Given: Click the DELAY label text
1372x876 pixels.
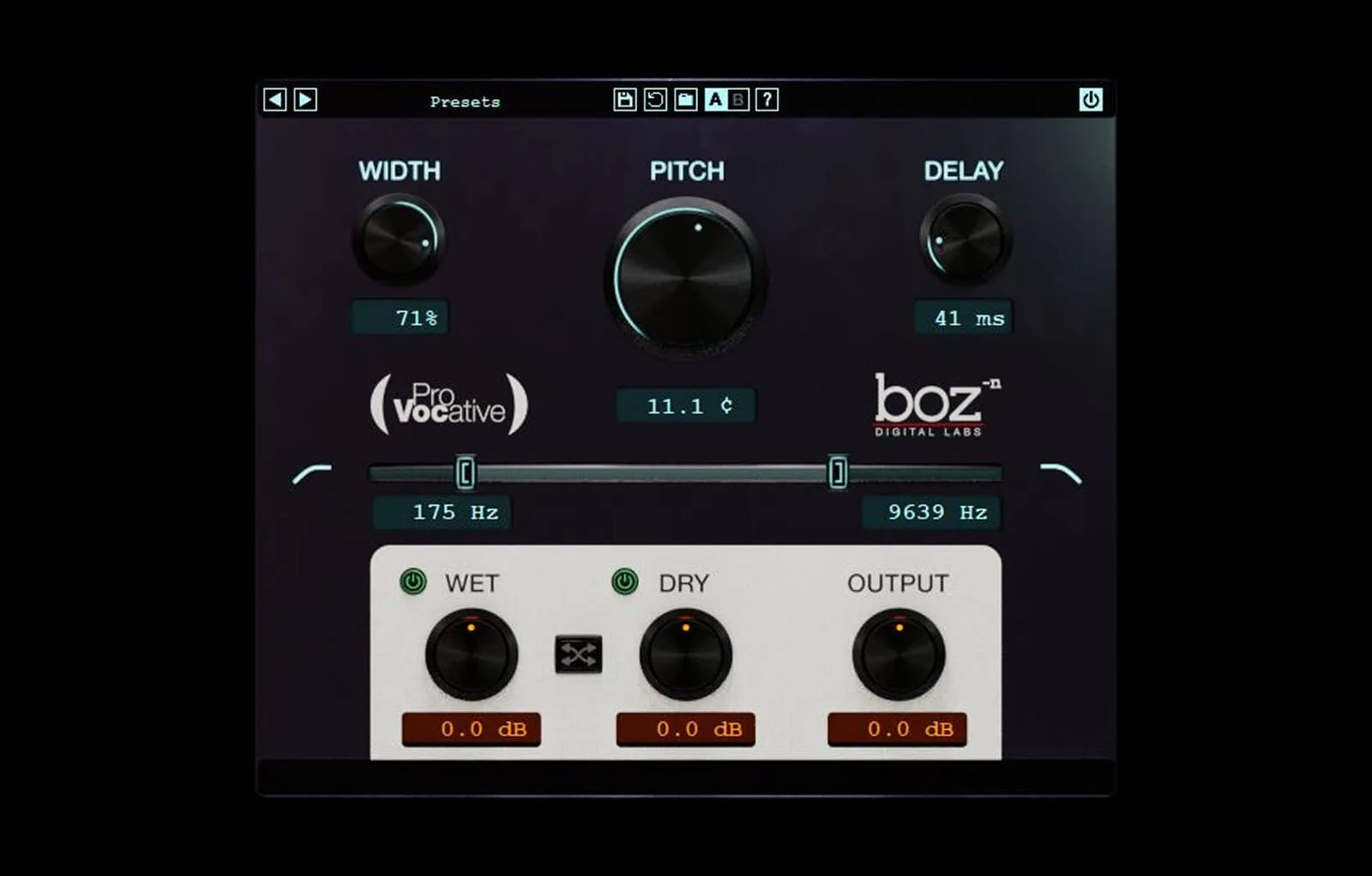Looking at the screenshot, I should click(x=964, y=171).
